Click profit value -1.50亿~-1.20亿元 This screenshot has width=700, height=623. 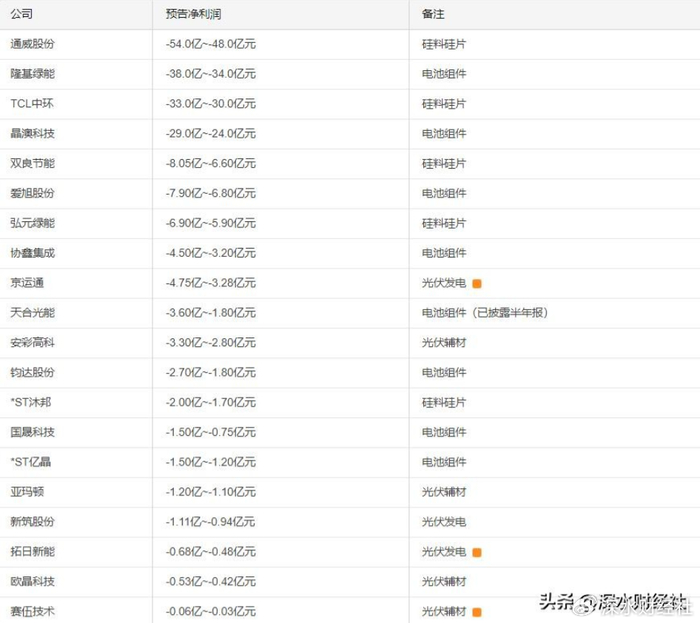(211, 462)
